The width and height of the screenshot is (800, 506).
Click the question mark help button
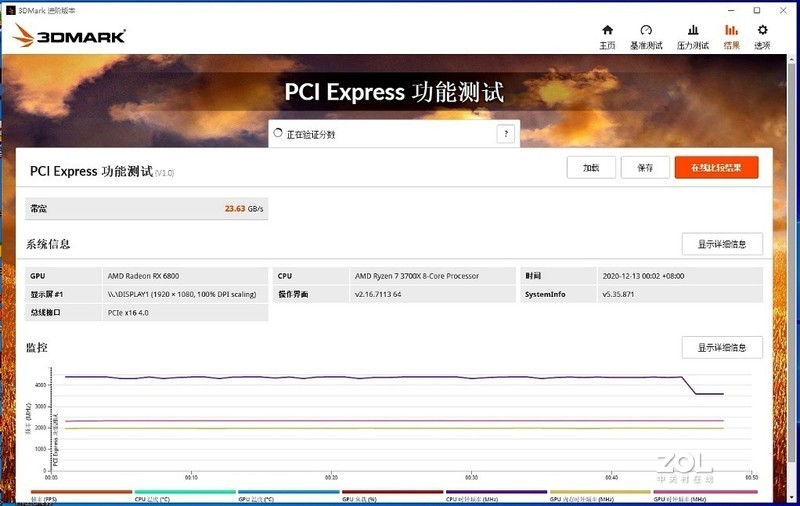[x=506, y=134]
